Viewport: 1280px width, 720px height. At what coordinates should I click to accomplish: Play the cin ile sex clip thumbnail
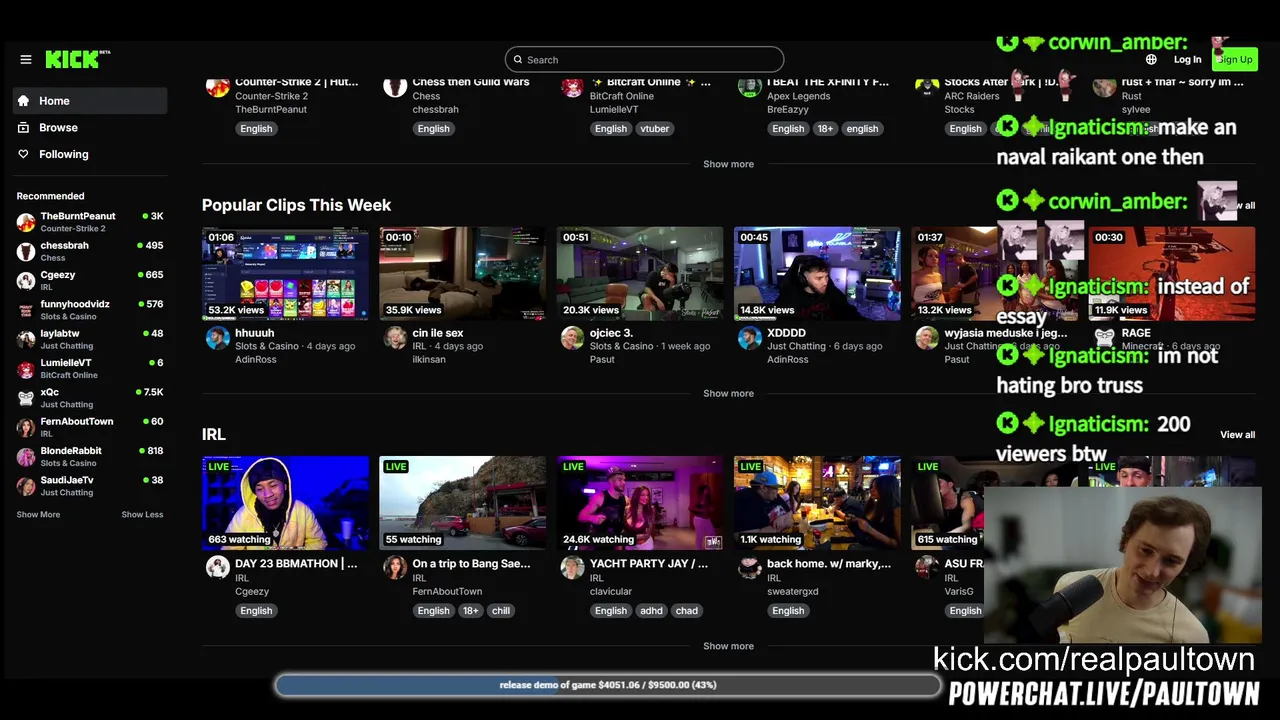click(x=462, y=273)
